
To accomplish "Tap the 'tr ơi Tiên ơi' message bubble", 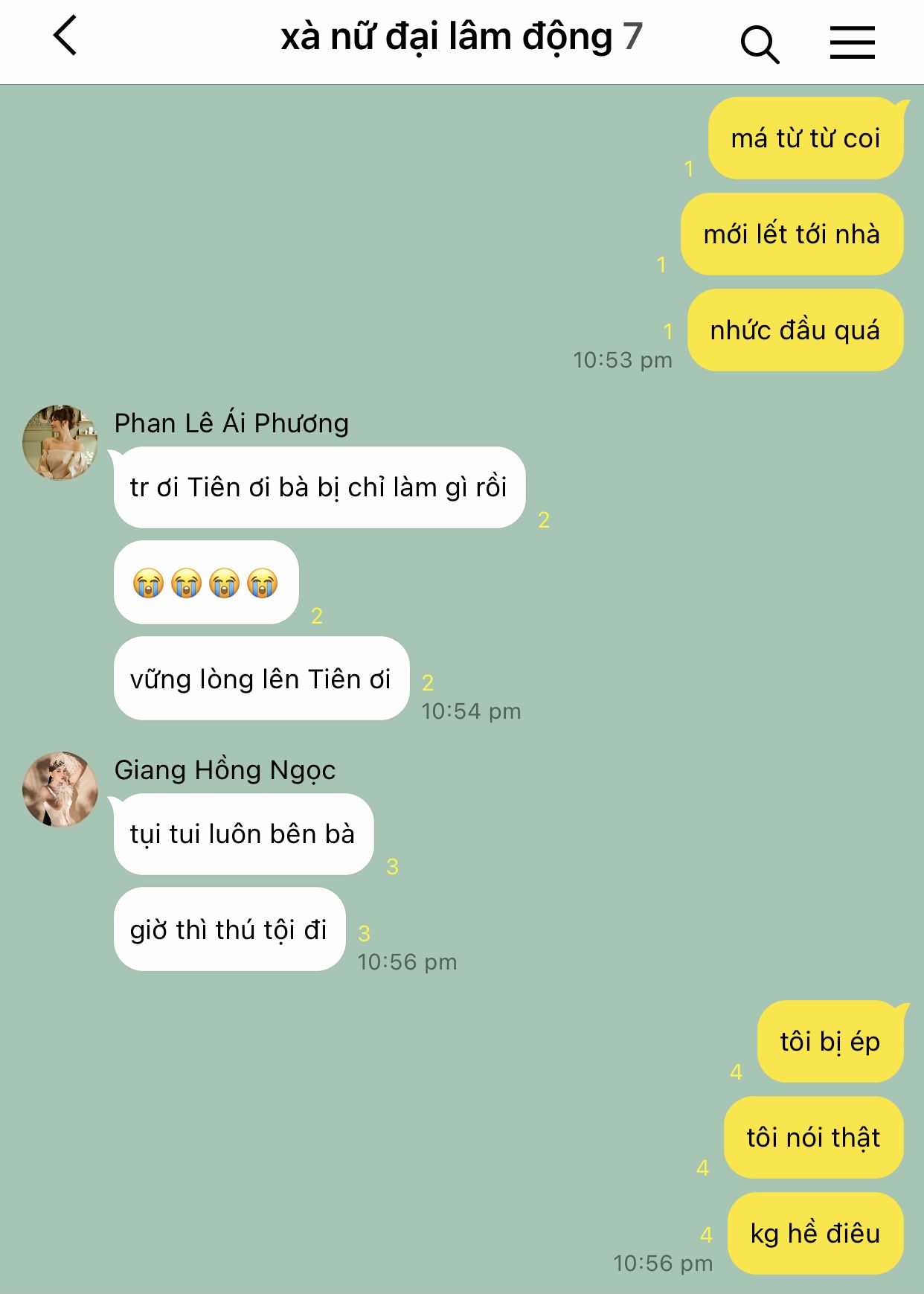I will click(x=319, y=487).
